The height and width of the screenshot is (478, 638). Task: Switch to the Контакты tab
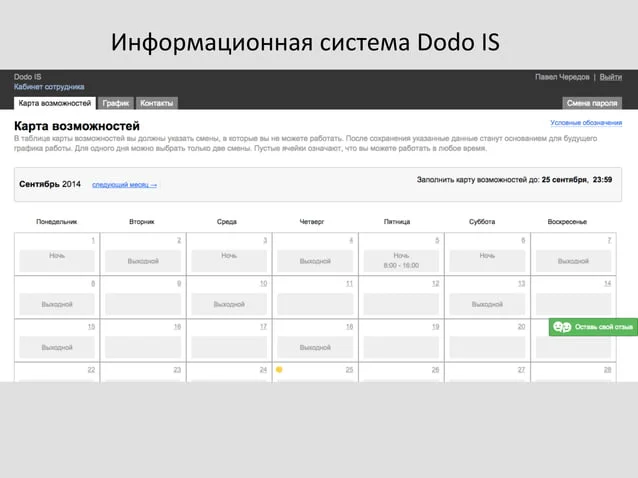[157, 103]
